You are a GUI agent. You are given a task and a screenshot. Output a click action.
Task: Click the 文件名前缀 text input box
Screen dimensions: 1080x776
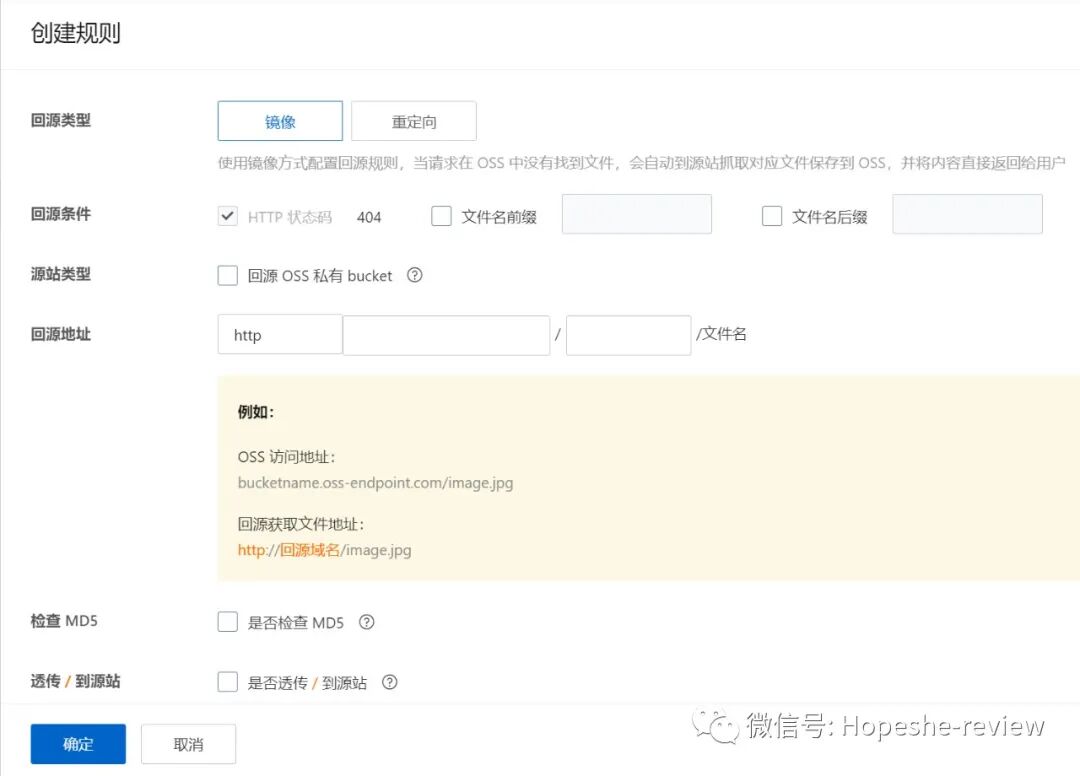636,214
